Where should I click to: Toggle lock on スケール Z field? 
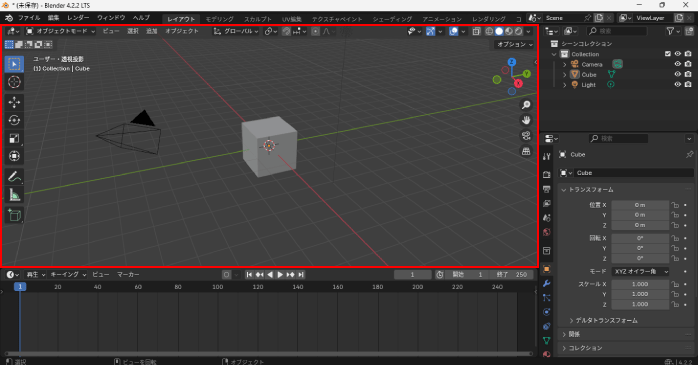[675, 304]
